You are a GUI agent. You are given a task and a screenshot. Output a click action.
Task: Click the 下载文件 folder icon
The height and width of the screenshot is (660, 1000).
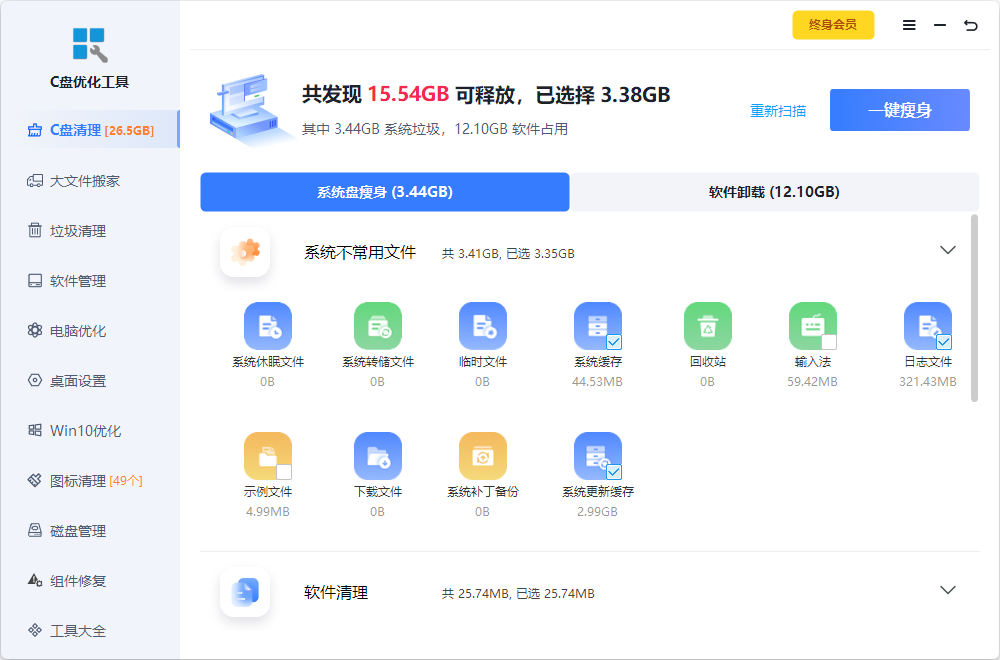point(378,456)
